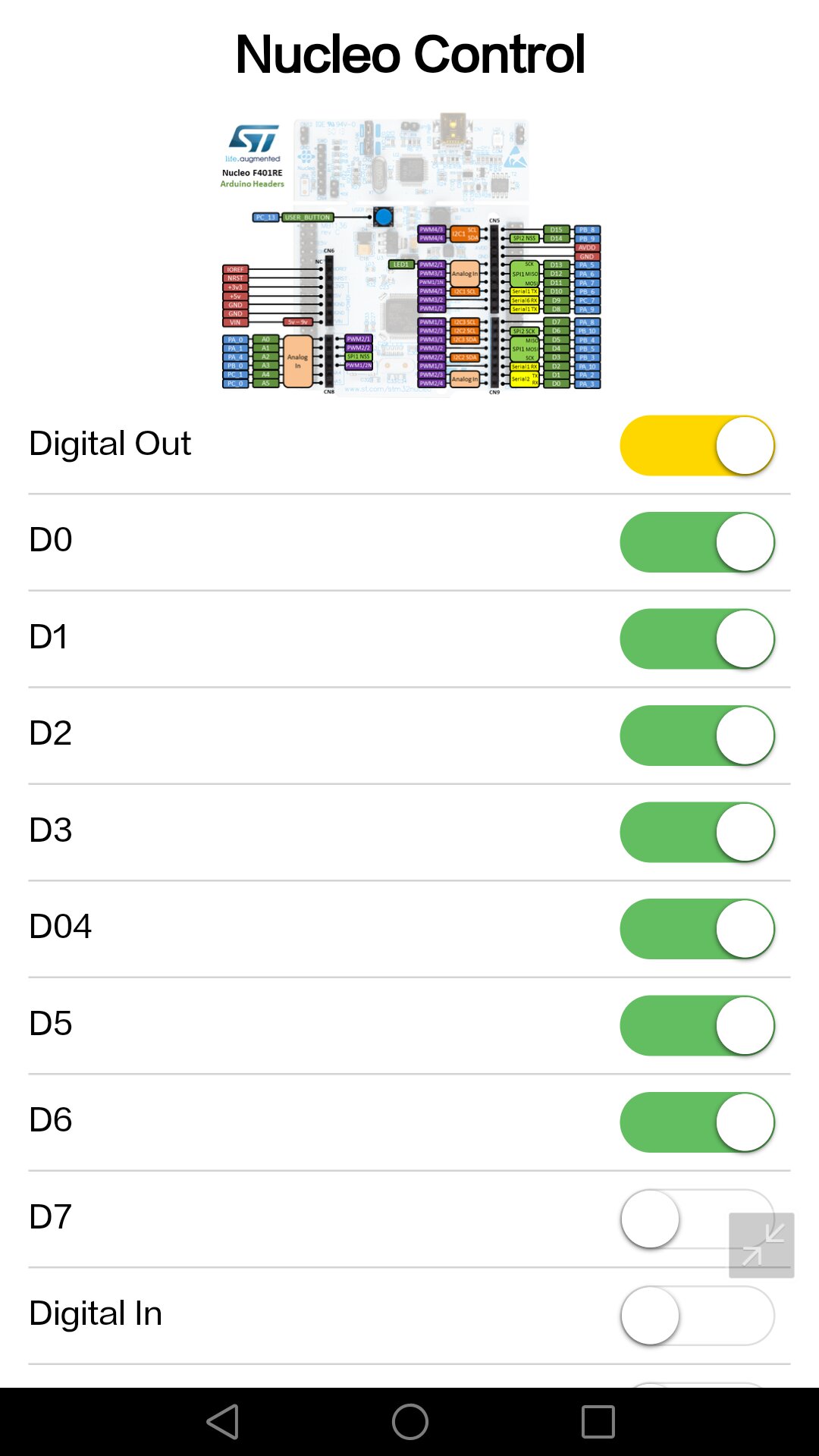
Task: Click the ST logo on board image
Action: click(x=254, y=140)
